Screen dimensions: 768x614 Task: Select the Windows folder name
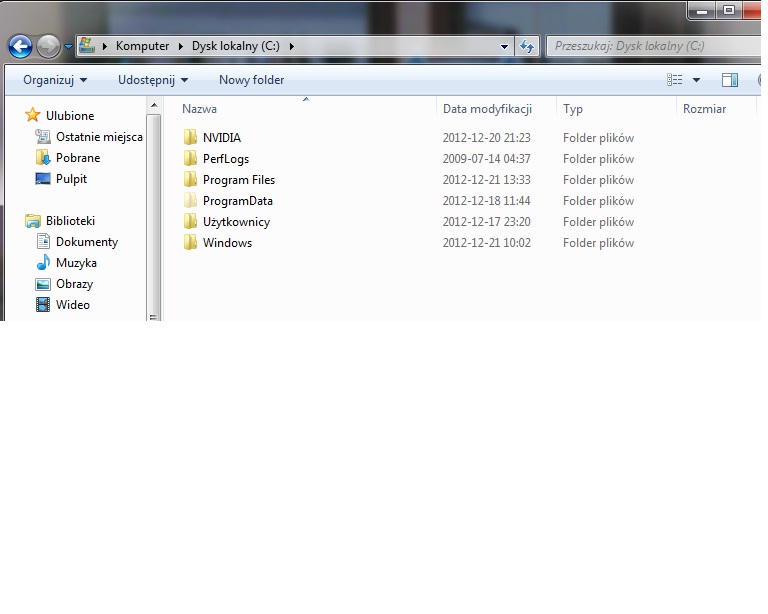pyautogui.click(x=227, y=243)
